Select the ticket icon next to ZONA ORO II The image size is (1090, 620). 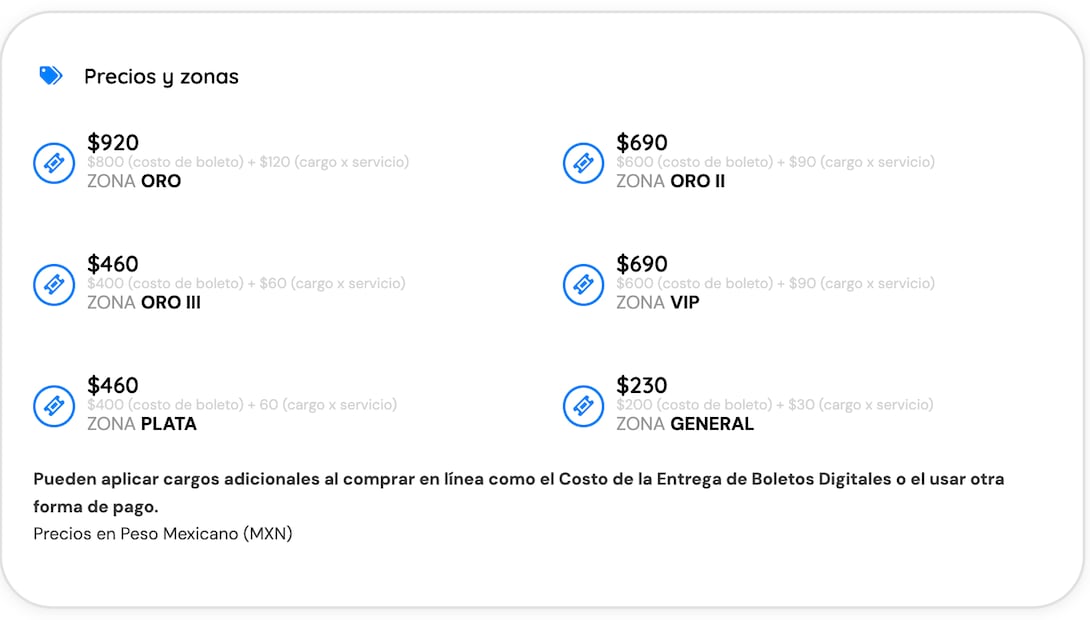(583, 163)
